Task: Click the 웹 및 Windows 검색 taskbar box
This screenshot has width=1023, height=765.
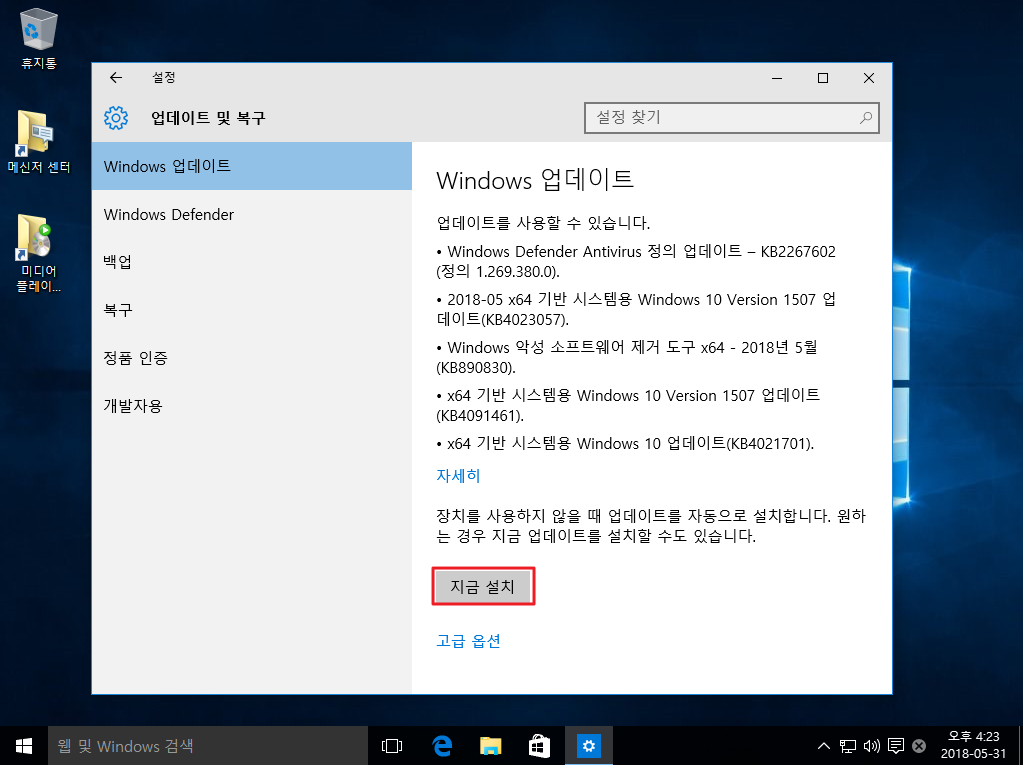Action: (207, 745)
